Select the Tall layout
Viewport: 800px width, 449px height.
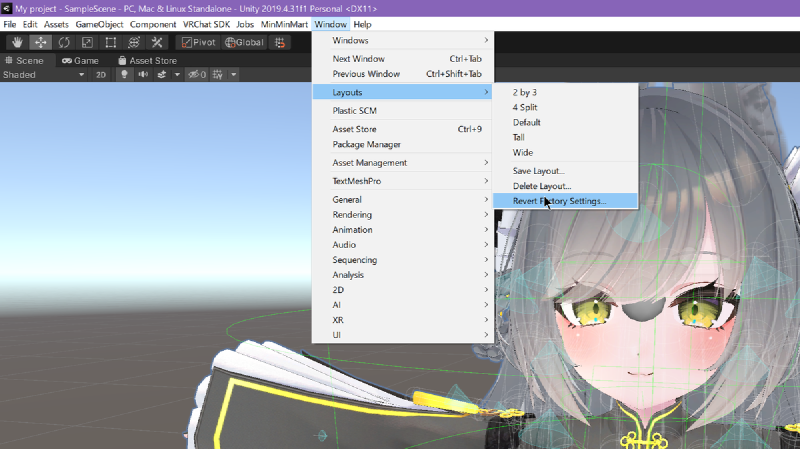pos(565,137)
